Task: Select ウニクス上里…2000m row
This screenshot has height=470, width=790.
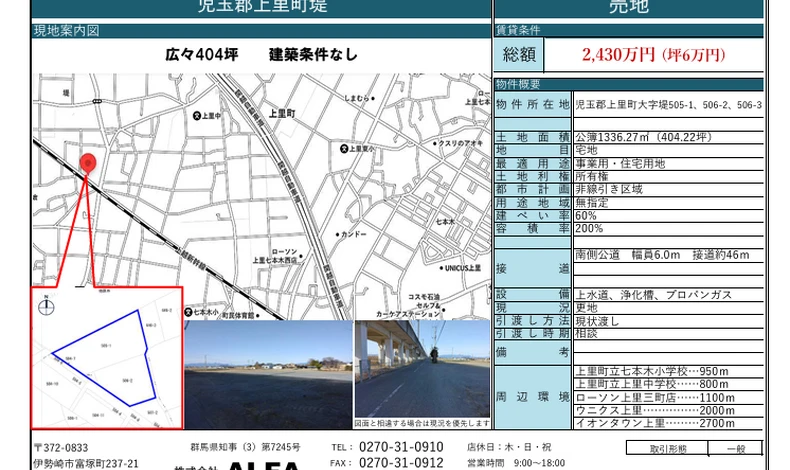Action: click(x=655, y=411)
